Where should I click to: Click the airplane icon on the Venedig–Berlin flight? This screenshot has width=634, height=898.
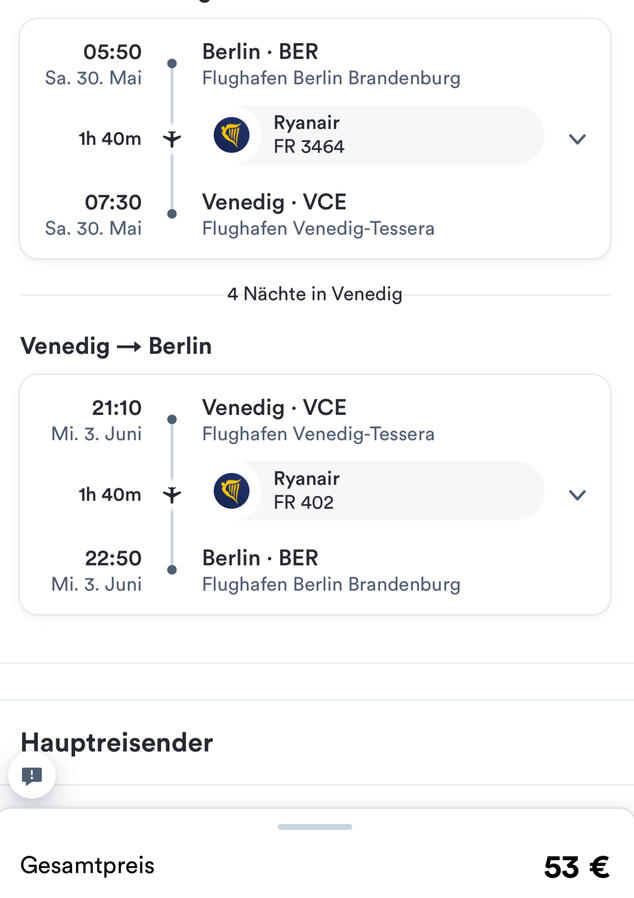point(172,495)
